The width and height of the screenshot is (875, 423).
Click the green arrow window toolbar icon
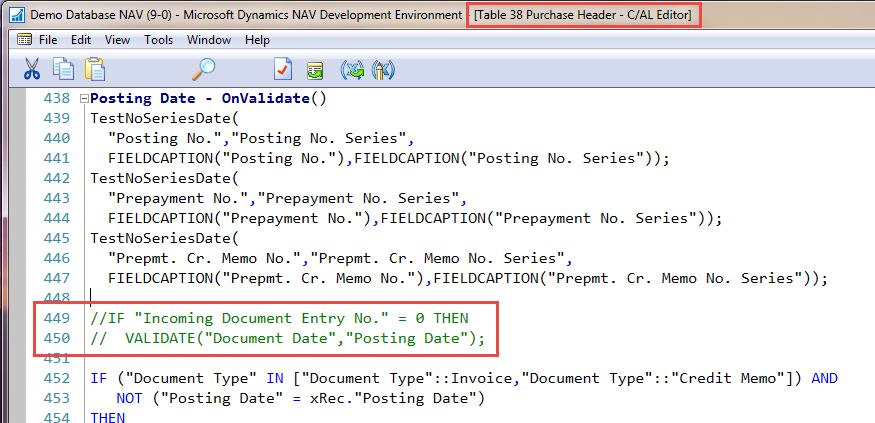(315, 69)
